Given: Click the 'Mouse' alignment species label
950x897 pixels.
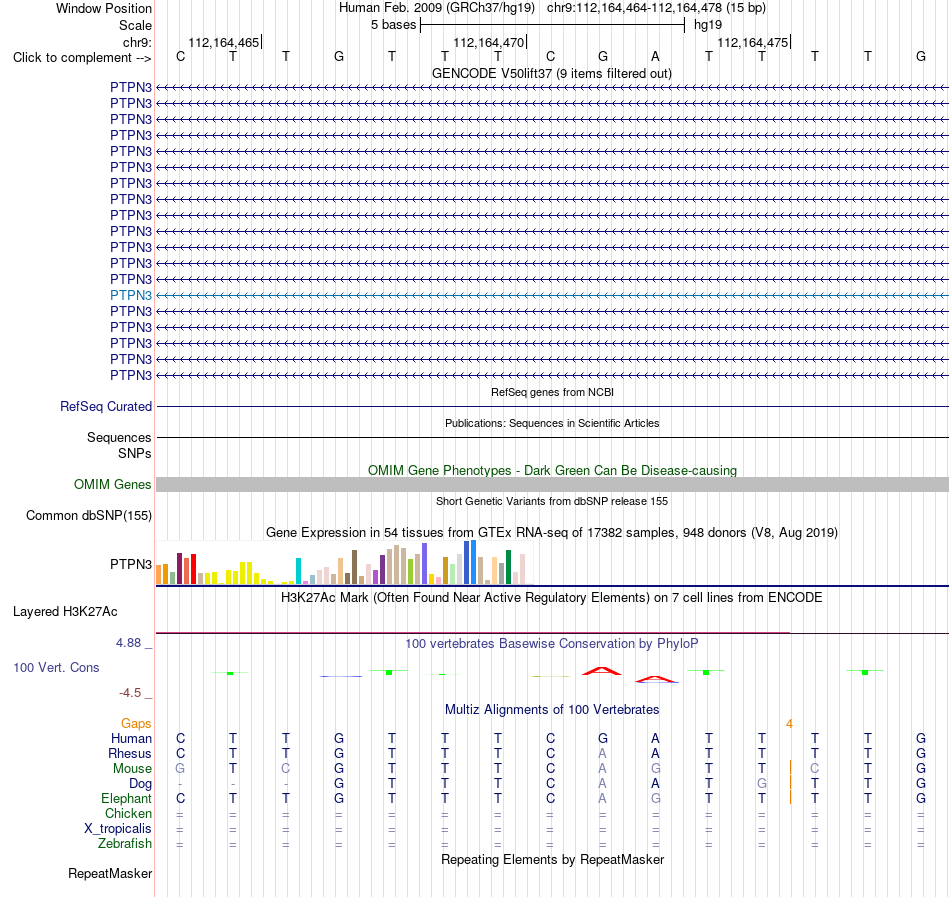Looking at the screenshot, I should [132, 769].
